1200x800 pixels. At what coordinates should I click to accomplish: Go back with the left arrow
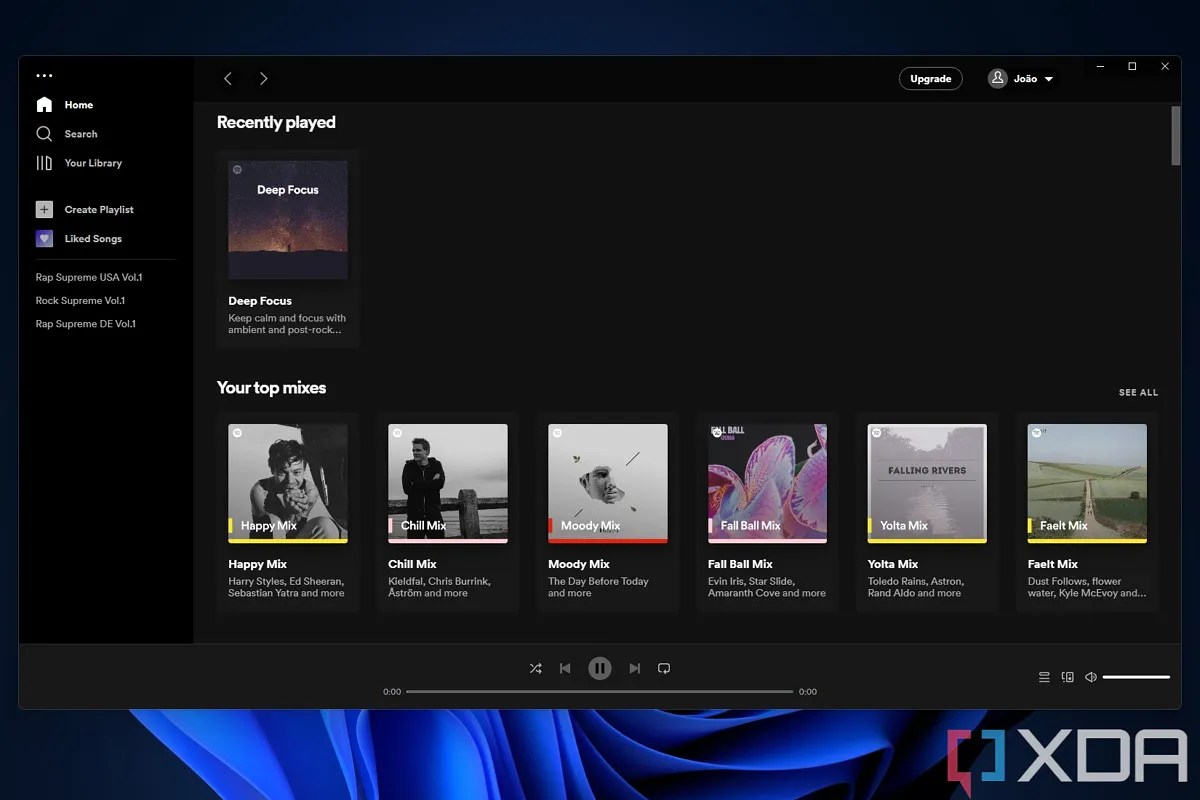[228, 78]
